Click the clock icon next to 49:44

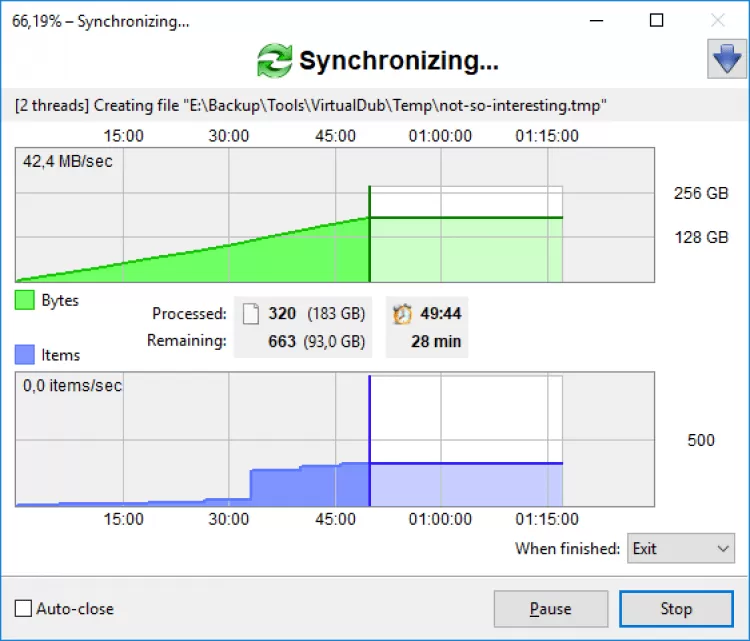[402, 314]
